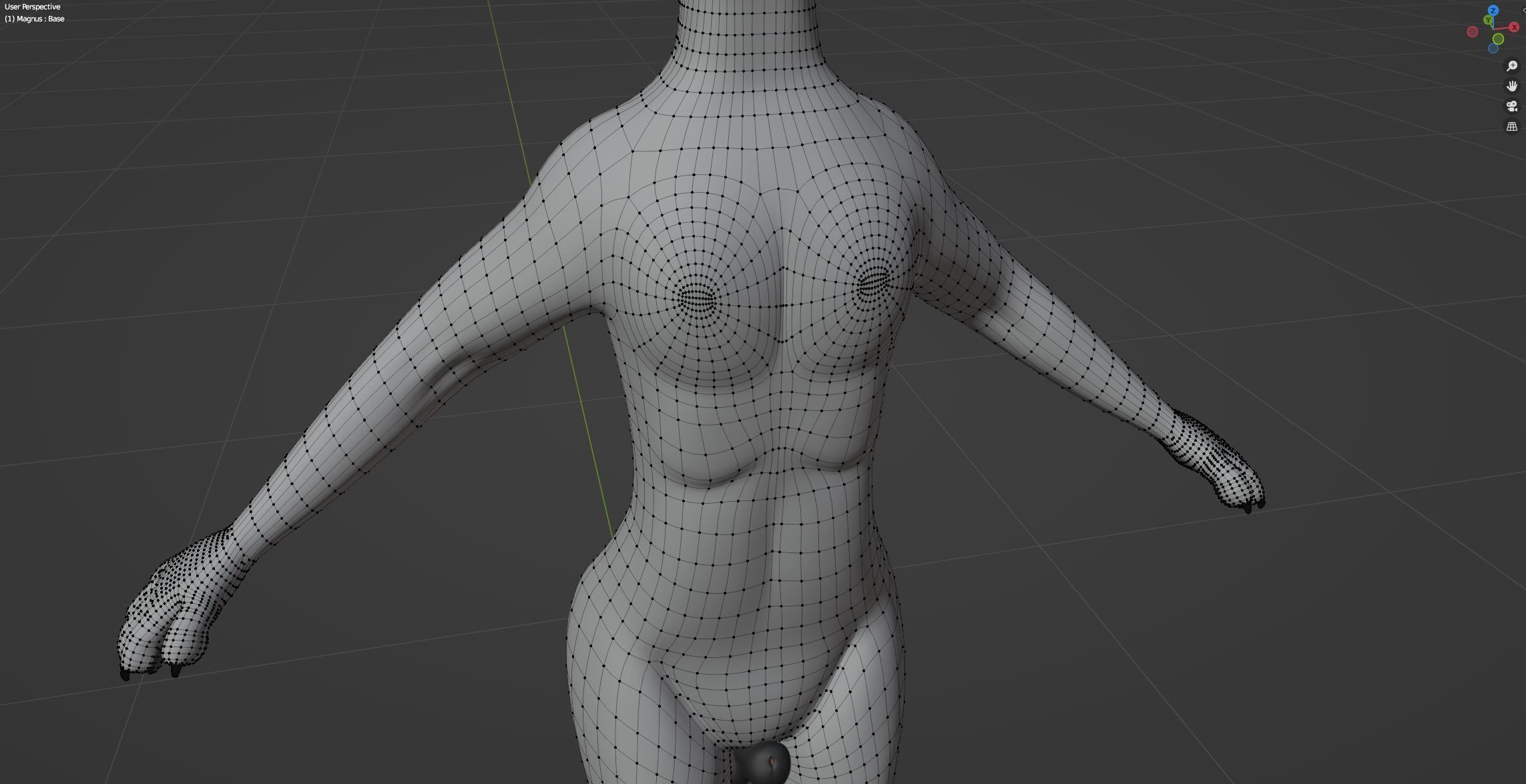This screenshot has width=1526, height=784.
Task: Click the unlabeled blue negative Z gizmo ball
Action: click(1493, 49)
